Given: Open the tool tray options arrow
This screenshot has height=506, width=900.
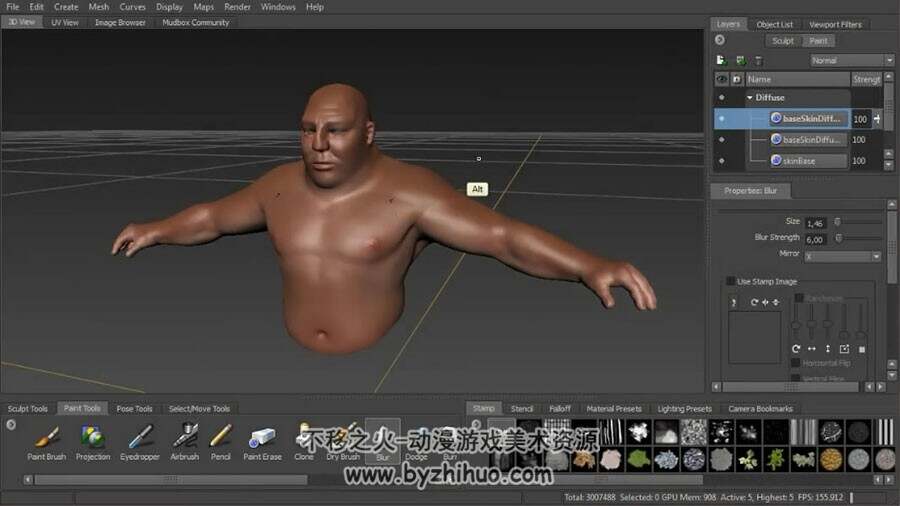Looking at the screenshot, I should (11, 425).
